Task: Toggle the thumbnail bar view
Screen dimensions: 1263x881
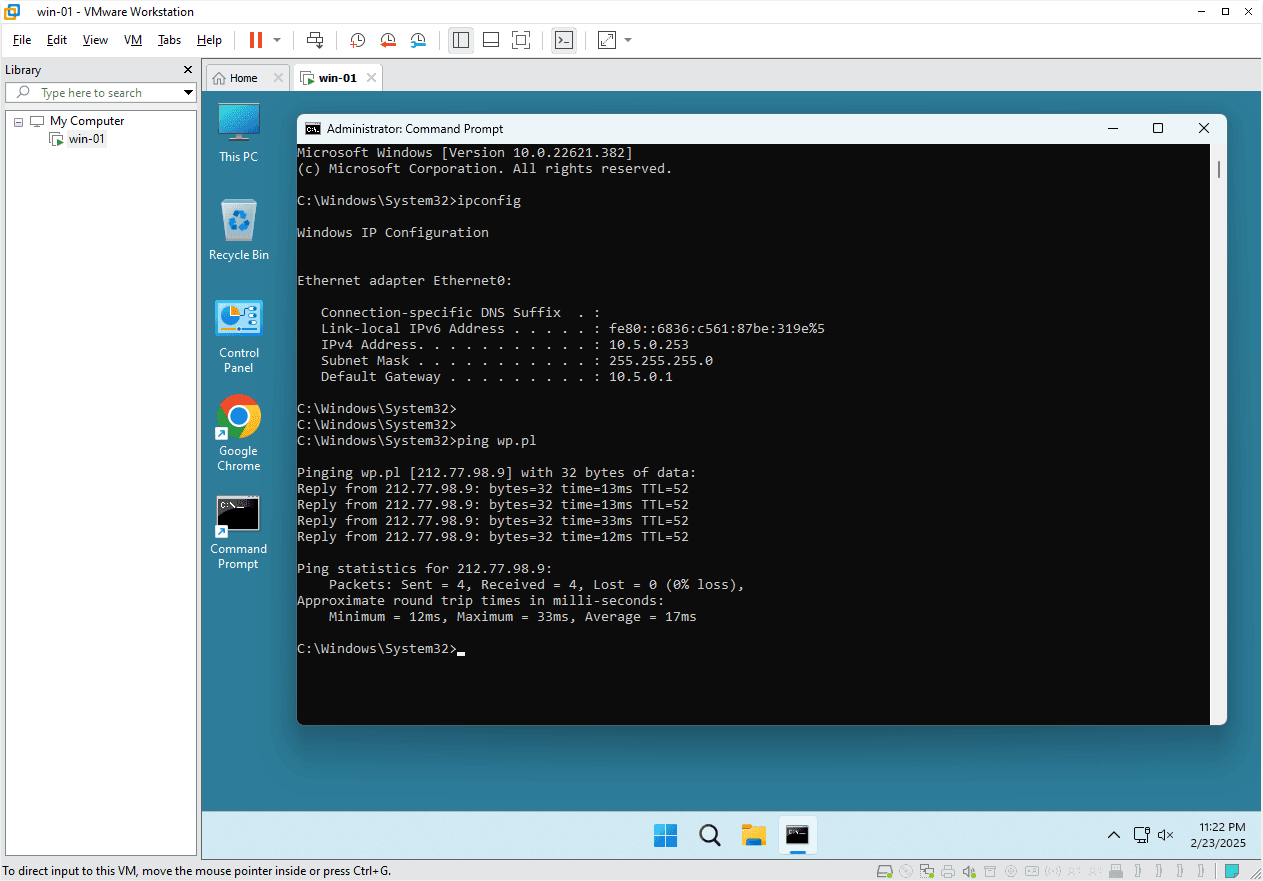Action: [x=490, y=40]
